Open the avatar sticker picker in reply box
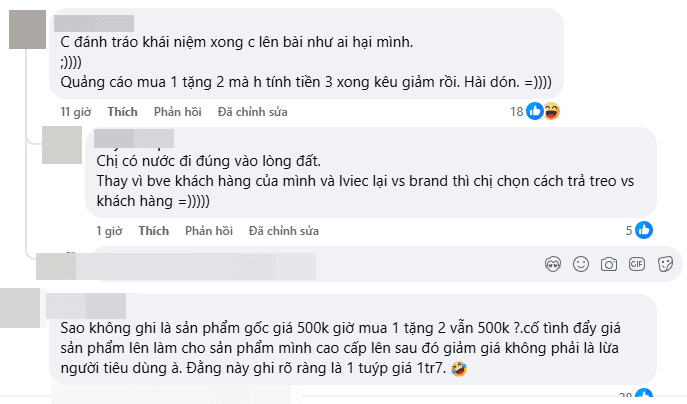Image resolution: width=687 pixels, height=404 pixels. pos(553,265)
